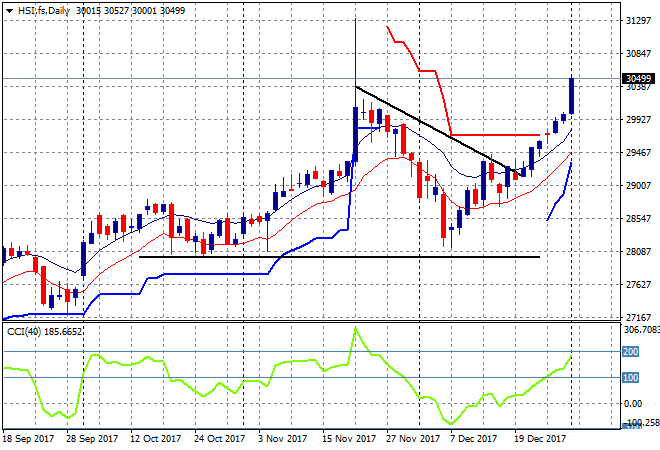660x450 pixels.
Task: Click the 29467 price axis label
Action: 639,152
